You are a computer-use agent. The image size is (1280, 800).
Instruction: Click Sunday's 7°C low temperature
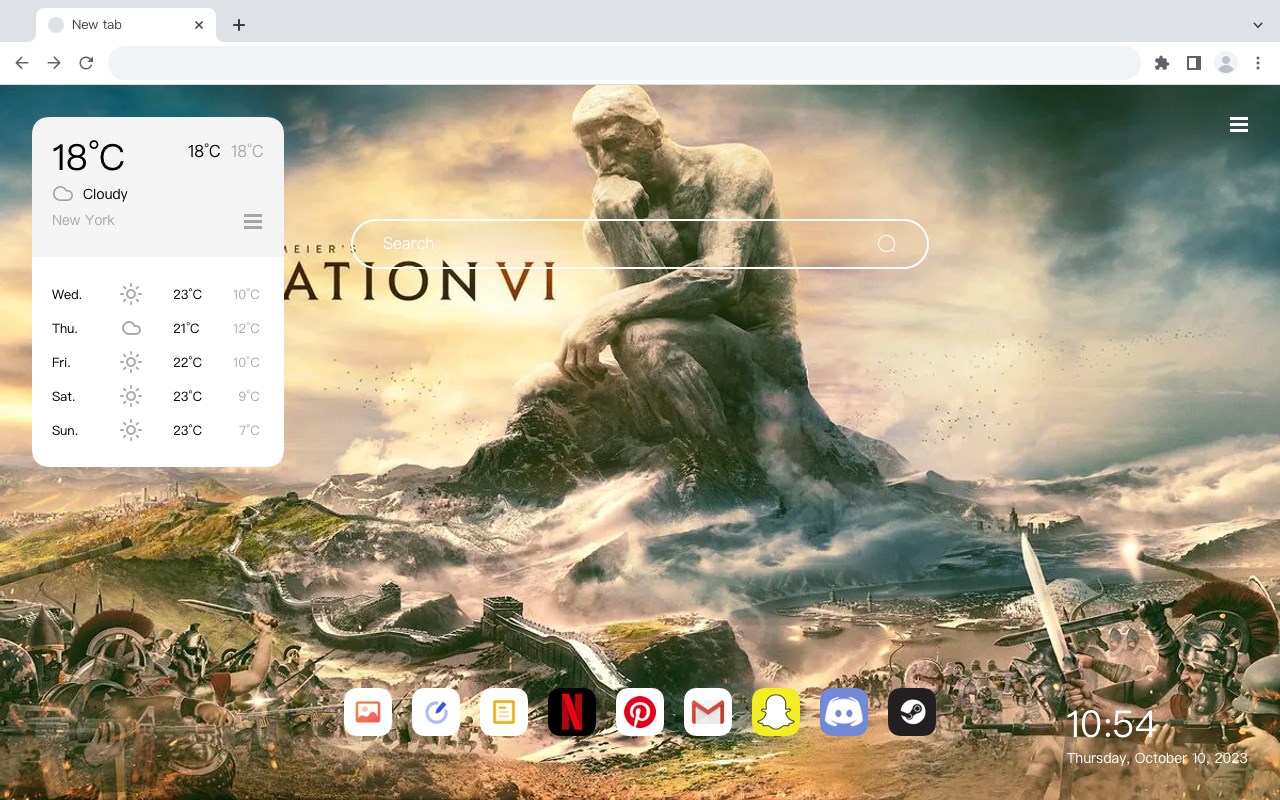(x=249, y=430)
